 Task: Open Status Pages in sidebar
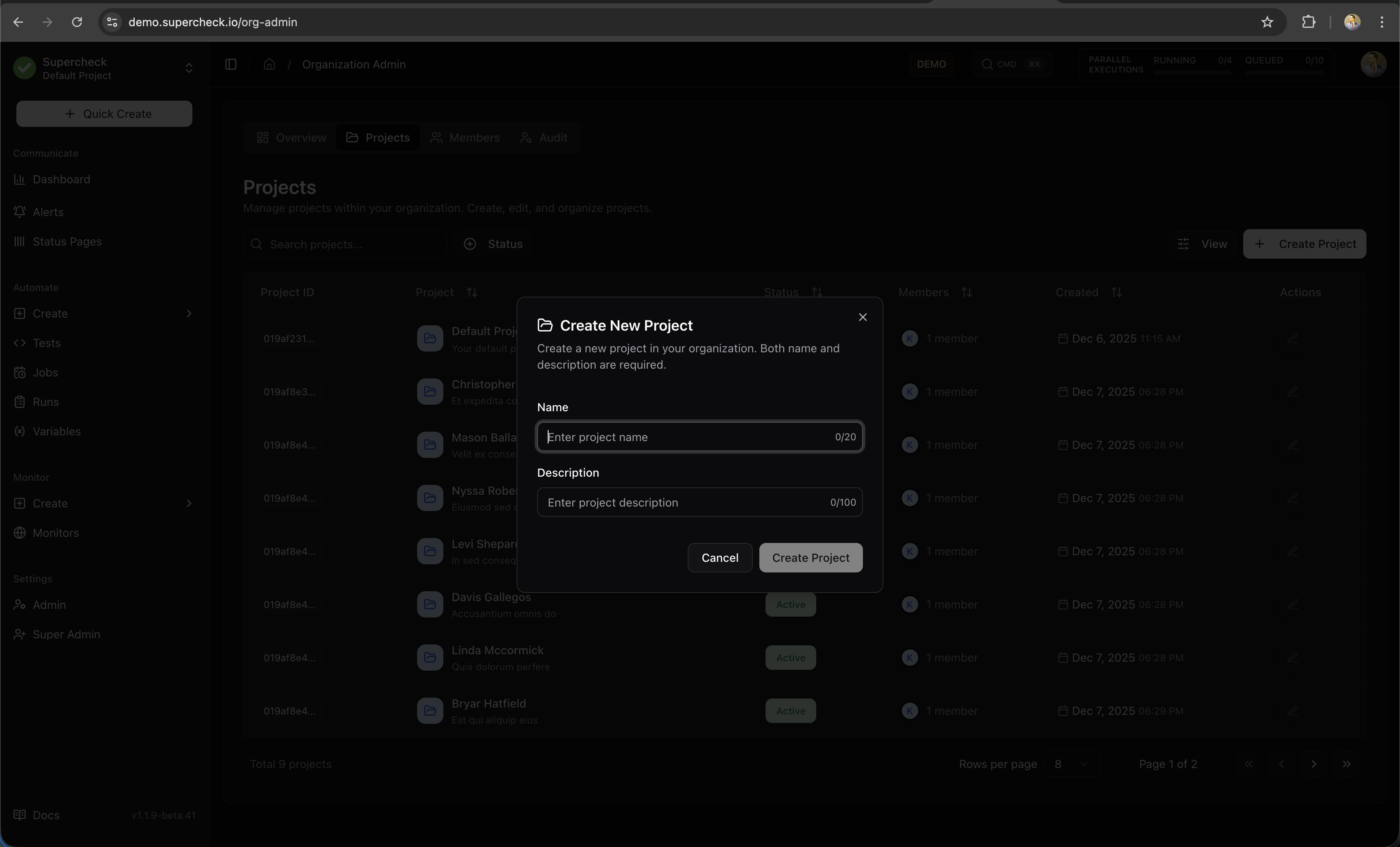[67, 241]
